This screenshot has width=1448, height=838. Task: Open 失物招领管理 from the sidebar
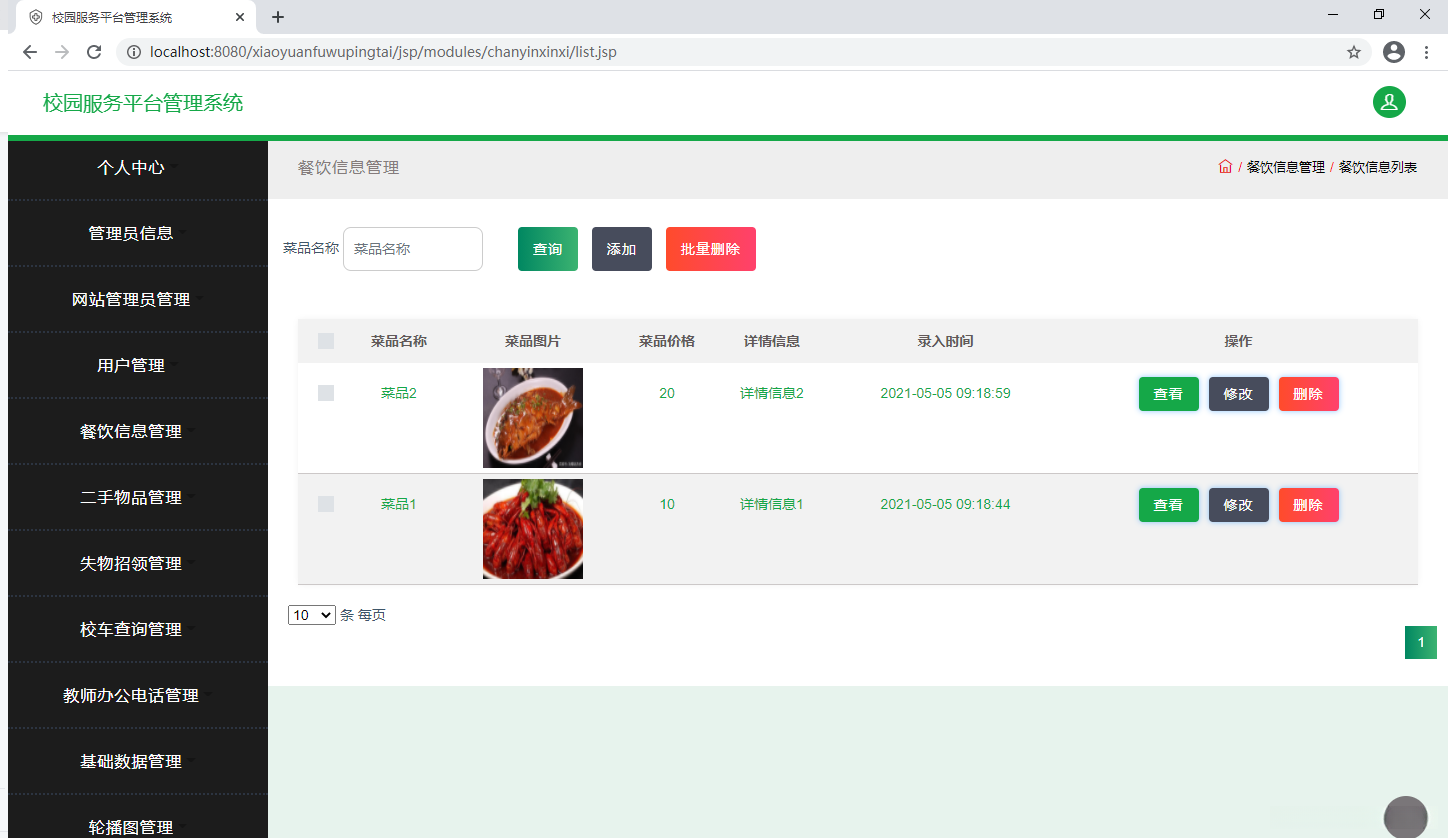tap(130, 563)
